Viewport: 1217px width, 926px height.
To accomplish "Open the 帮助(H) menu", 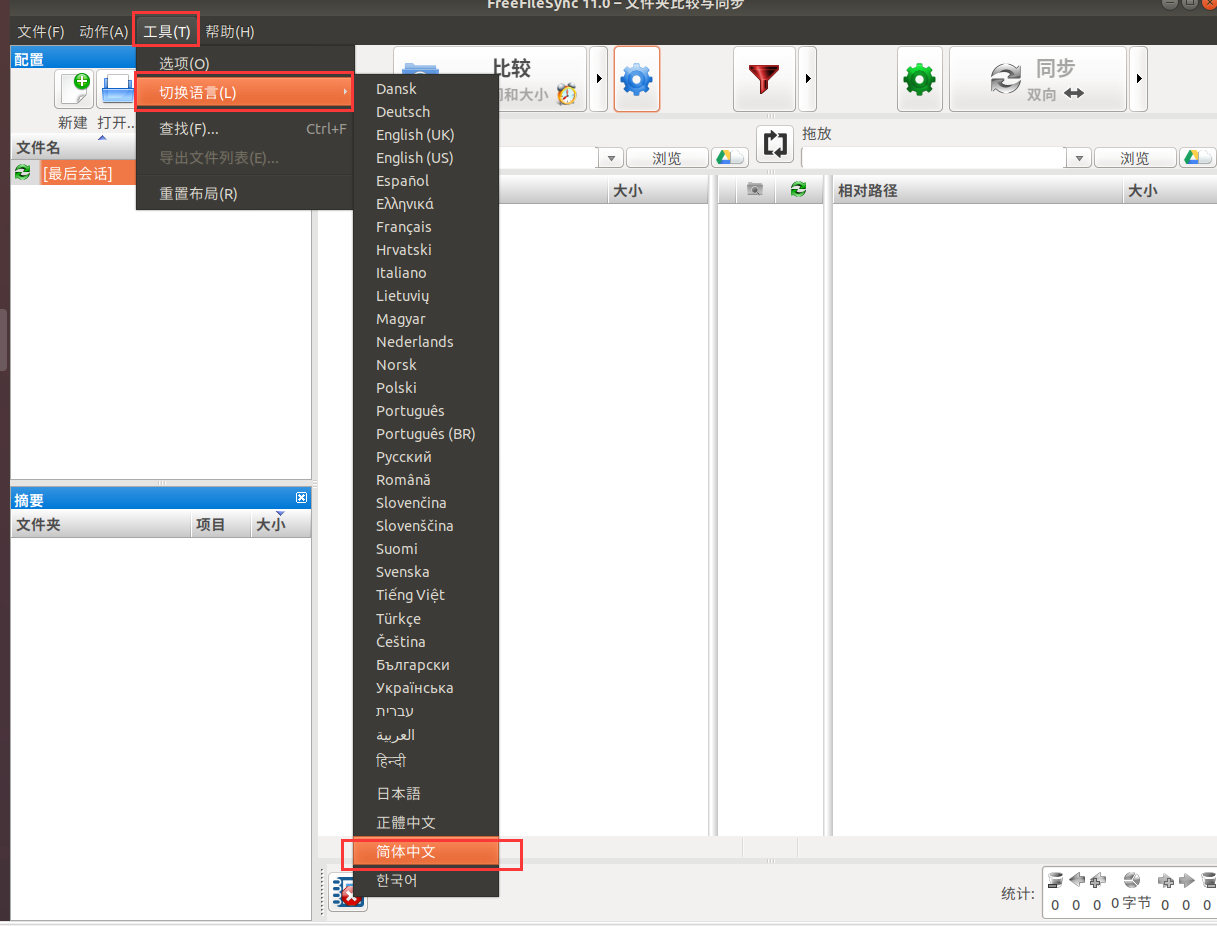I will point(229,31).
